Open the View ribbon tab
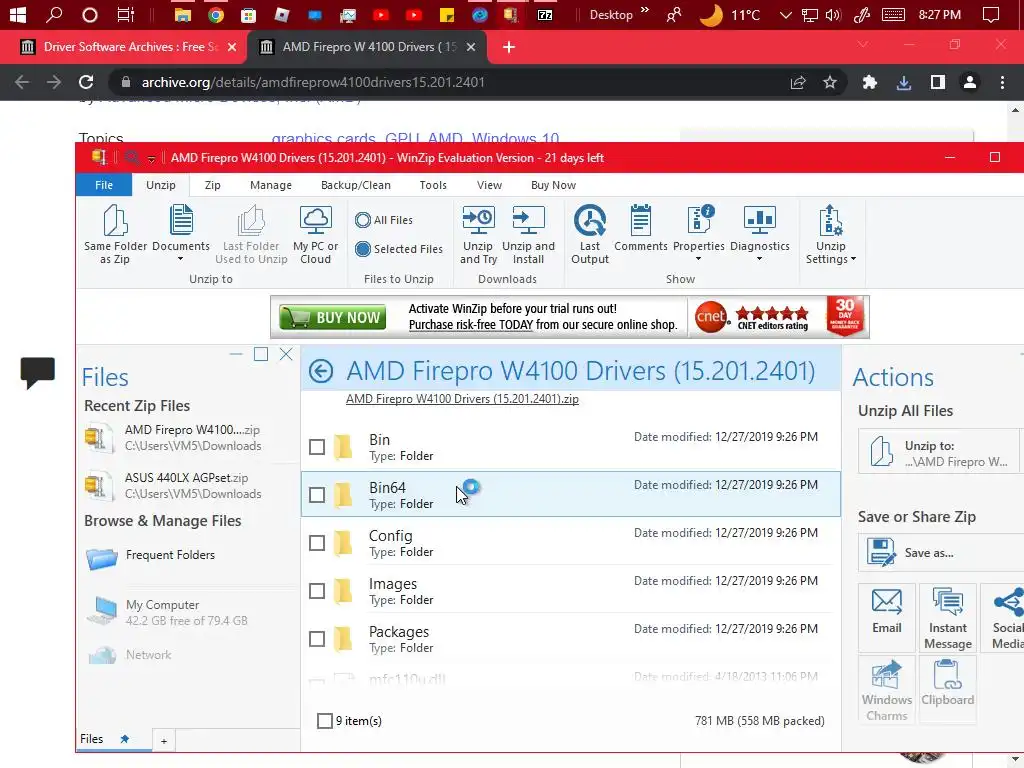 tap(489, 185)
